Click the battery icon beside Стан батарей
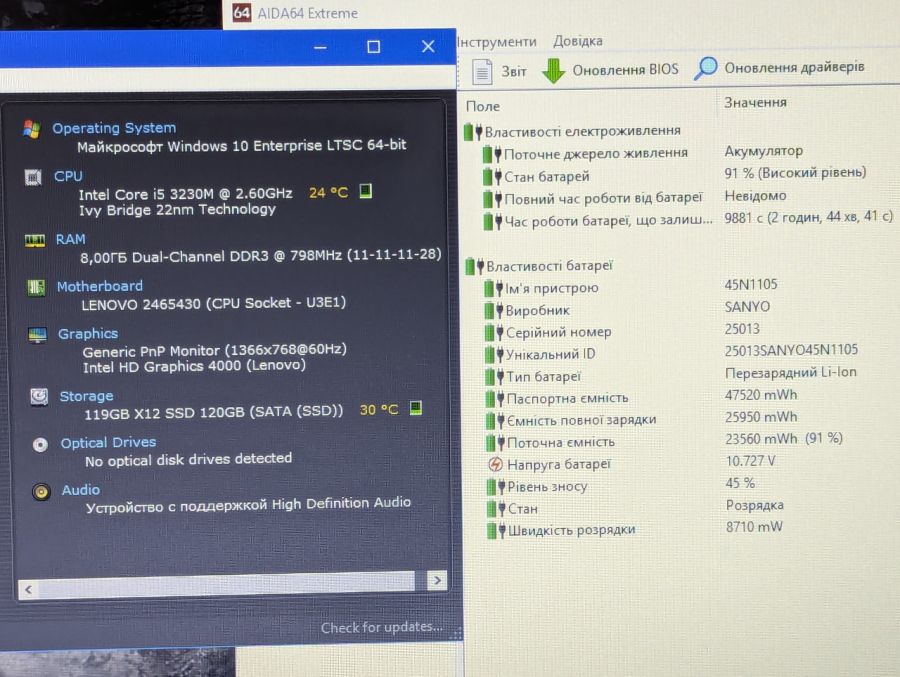The width and height of the screenshot is (900, 677). [492, 177]
